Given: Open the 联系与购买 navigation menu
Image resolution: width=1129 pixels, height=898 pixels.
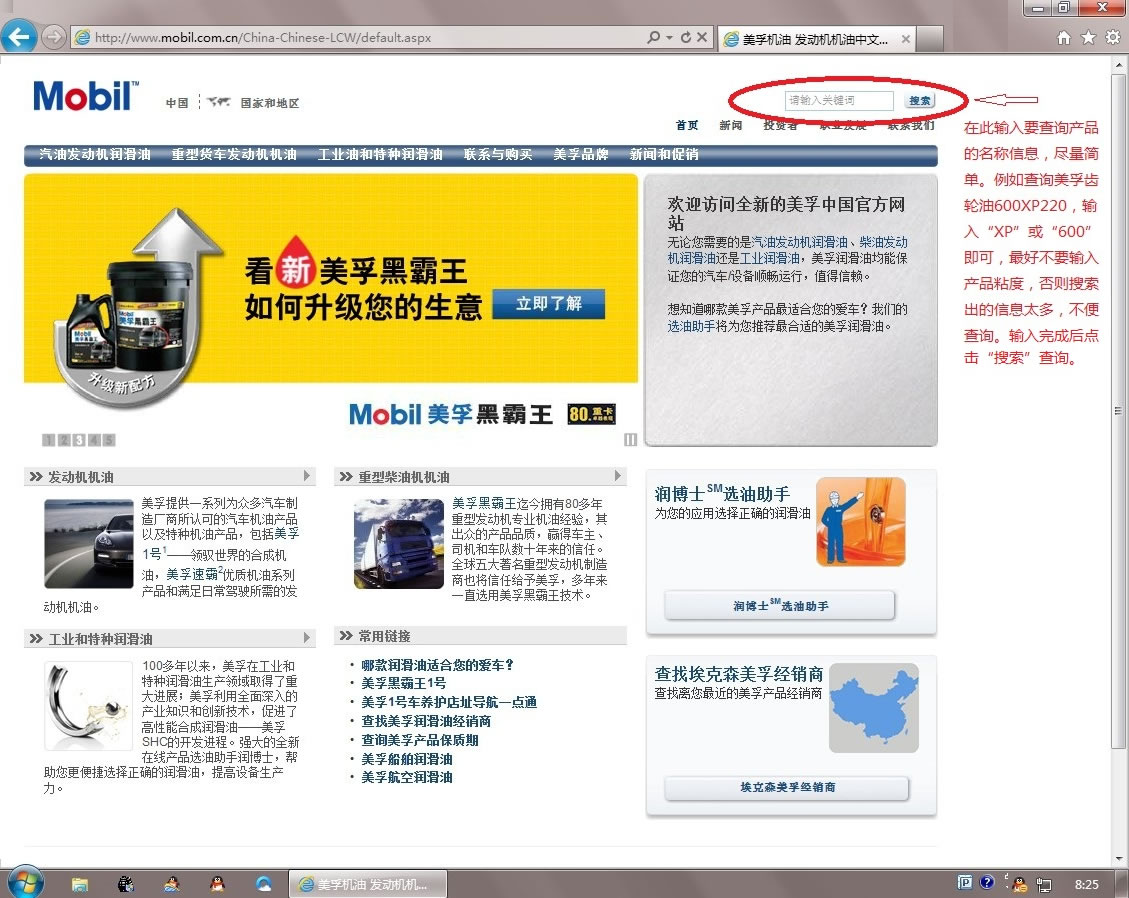Looking at the screenshot, I should (498, 155).
